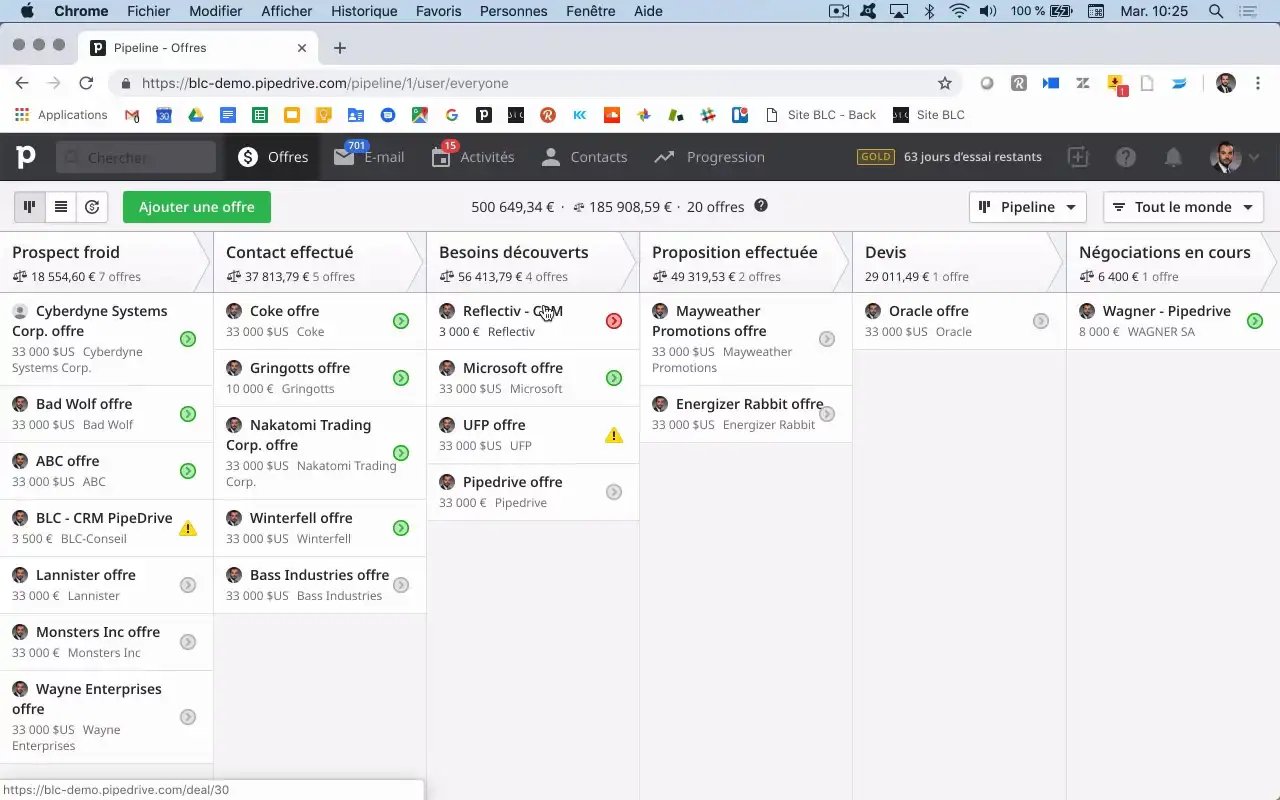Open the help question mark in navbar
This screenshot has width=1280, height=800.
[1126, 157]
